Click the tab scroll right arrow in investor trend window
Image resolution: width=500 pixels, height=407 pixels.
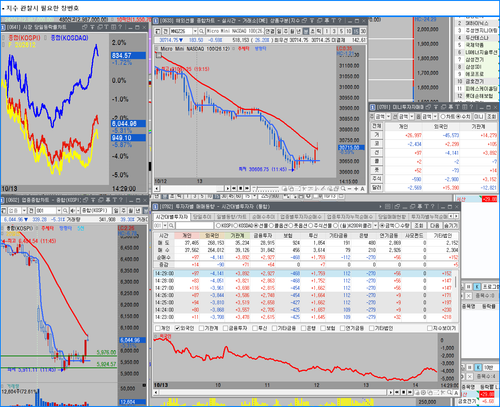(456, 217)
